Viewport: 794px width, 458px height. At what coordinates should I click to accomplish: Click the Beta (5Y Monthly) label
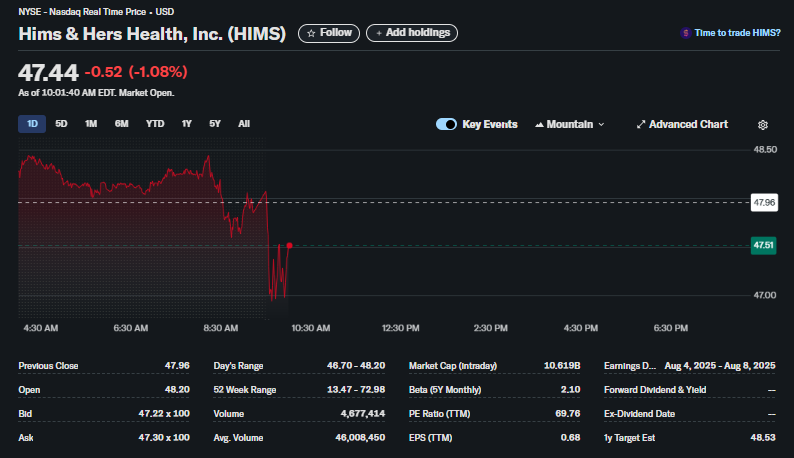tap(445, 390)
